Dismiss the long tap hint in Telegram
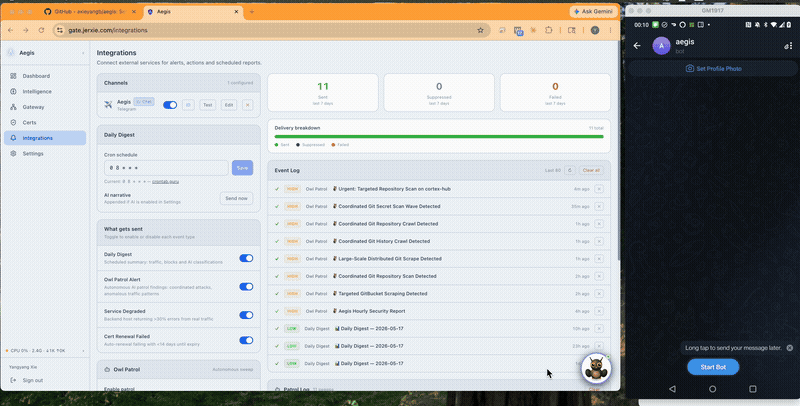 [x=789, y=348]
